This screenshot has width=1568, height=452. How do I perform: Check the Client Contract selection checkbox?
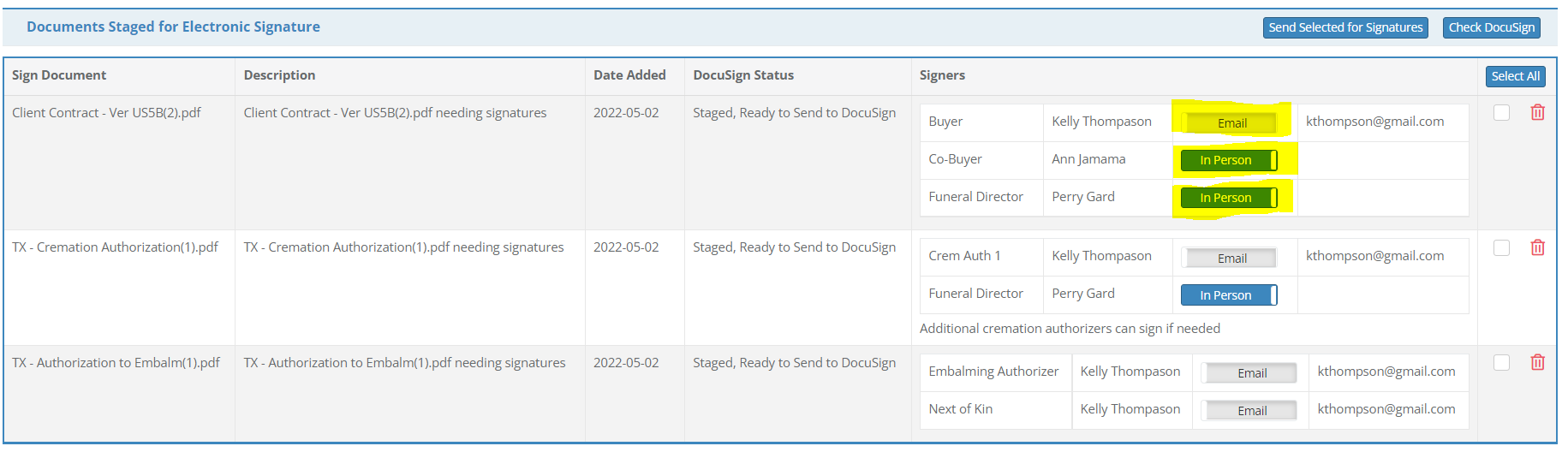click(x=1501, y=112)
